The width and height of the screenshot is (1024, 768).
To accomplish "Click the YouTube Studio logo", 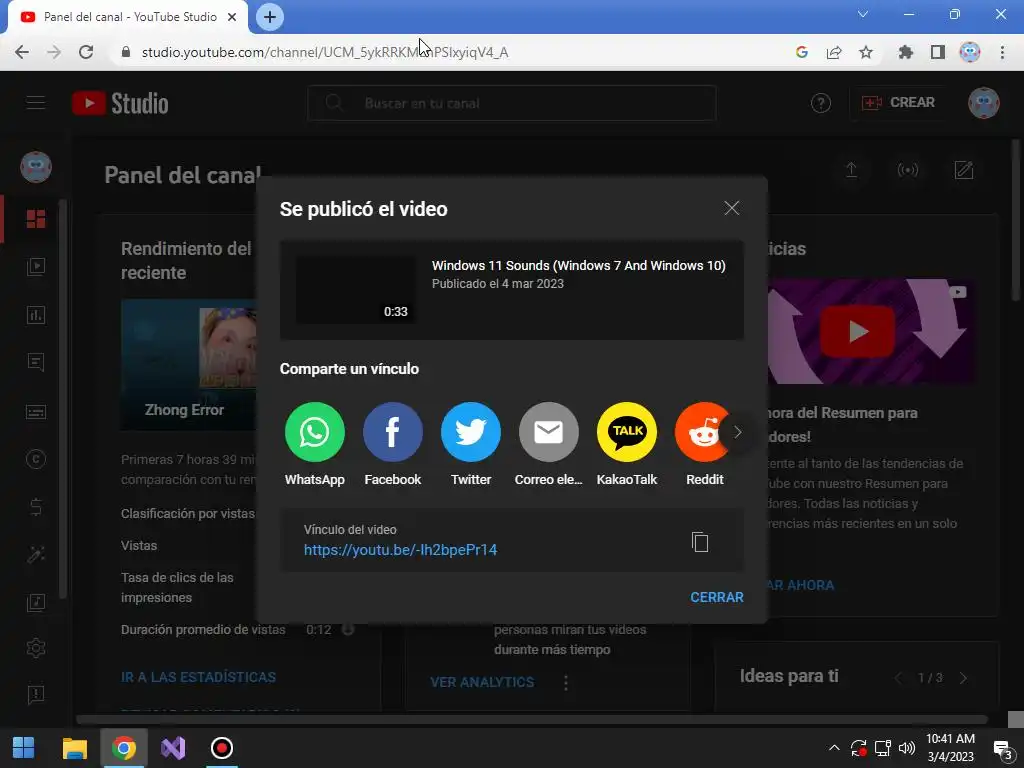I will point(120,103).
